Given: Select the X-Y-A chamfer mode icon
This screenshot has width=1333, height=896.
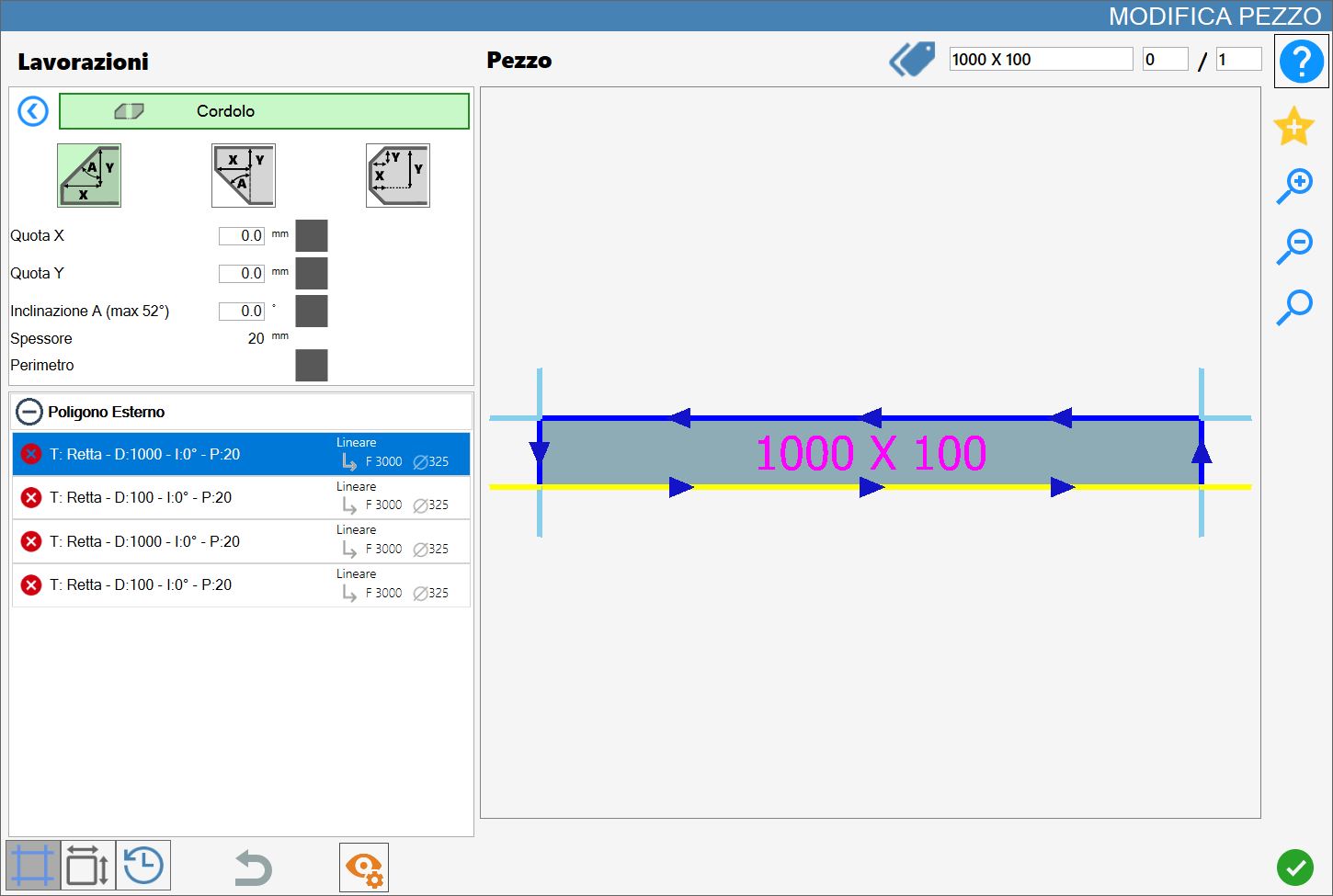Looking at the screenshot, I should tap(89, 176).
